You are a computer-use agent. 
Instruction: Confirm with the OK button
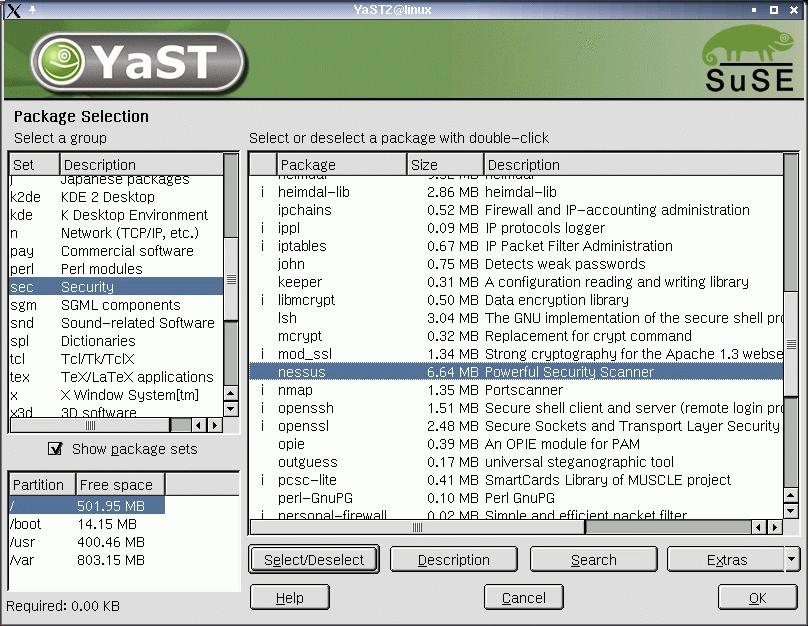pyautogui.click(x=757, y=597)
